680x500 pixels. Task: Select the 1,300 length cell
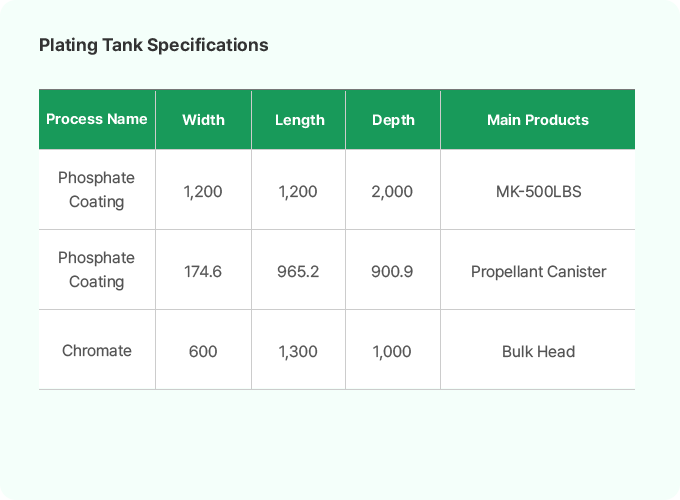click(298, 351)
